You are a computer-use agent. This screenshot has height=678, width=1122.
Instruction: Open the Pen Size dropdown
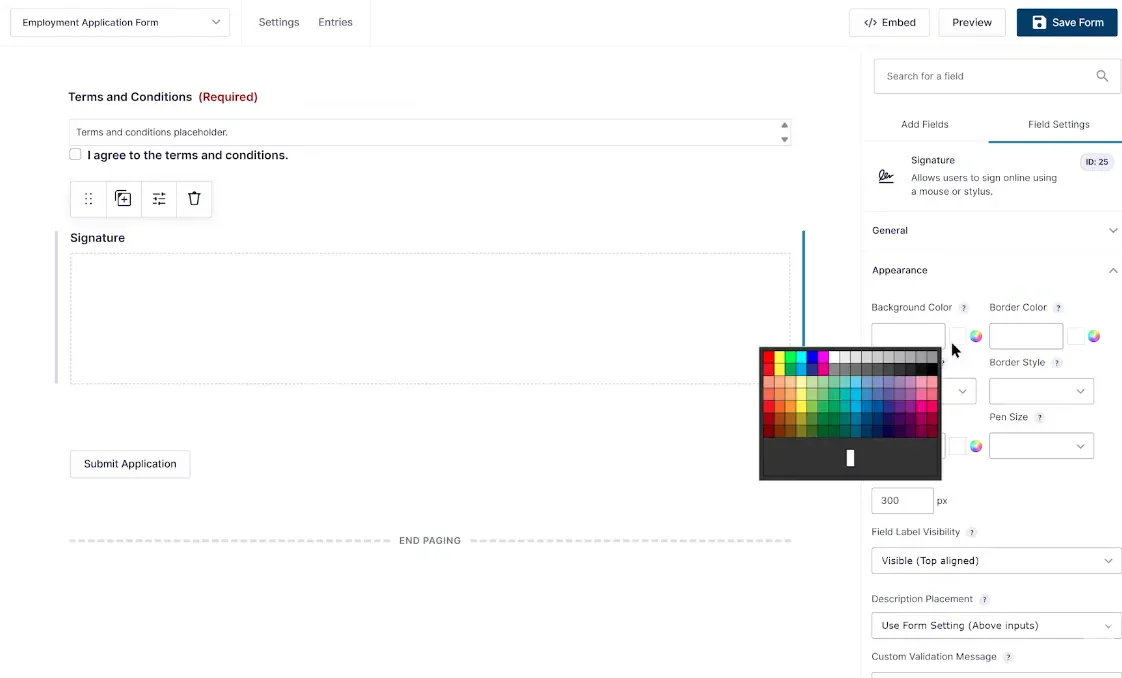point(1041,446)
